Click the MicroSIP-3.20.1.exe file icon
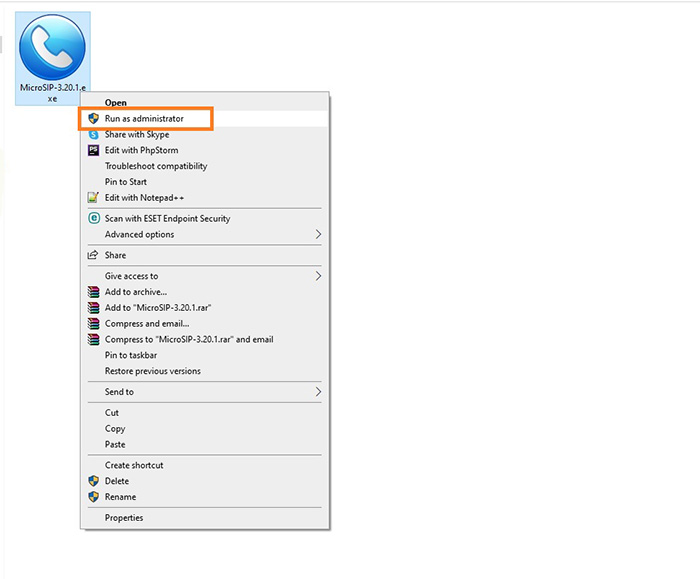Image resolution: width=700 pixels, height=579 pixels. tap(54, 50)
